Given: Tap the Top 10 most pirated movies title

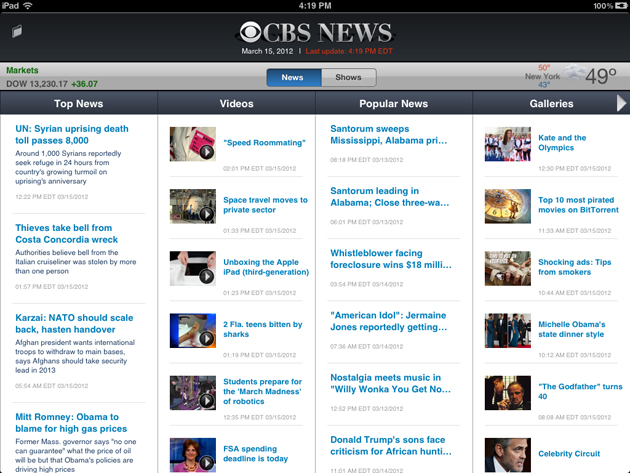Looking at the screenshot, I should pyautogui.click(x=578, y=205).
